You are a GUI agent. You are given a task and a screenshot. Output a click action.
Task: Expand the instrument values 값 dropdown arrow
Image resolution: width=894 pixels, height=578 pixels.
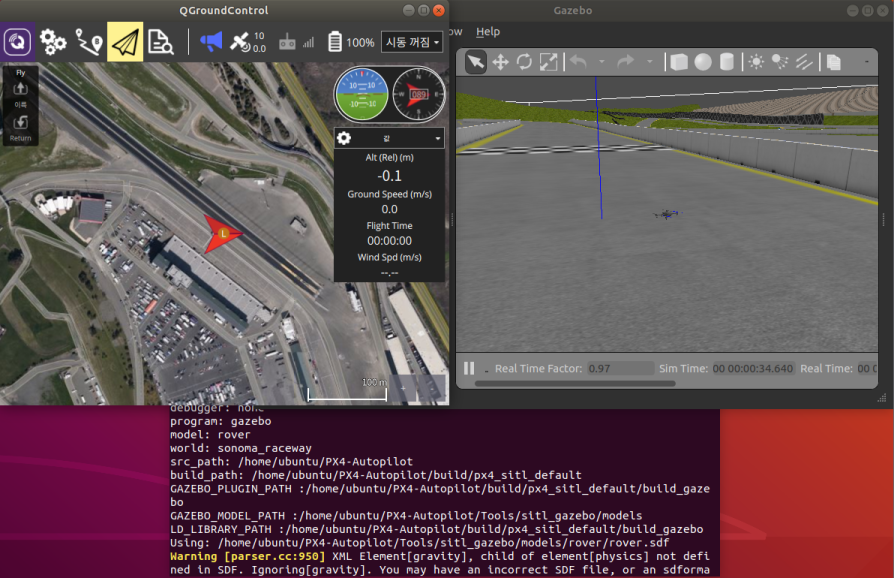(x=438, y=139)
